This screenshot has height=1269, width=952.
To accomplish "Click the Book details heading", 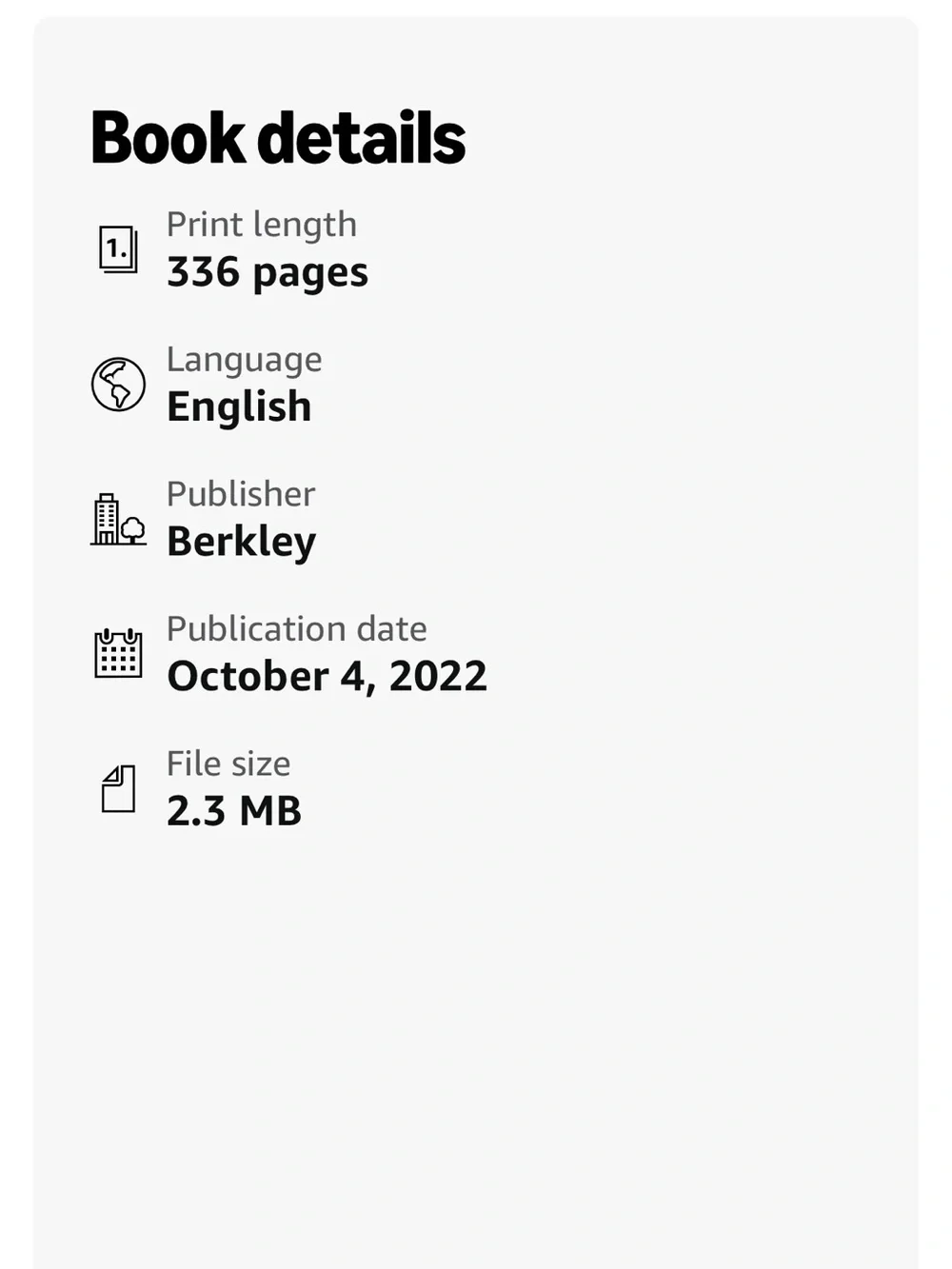I will 278,138.
